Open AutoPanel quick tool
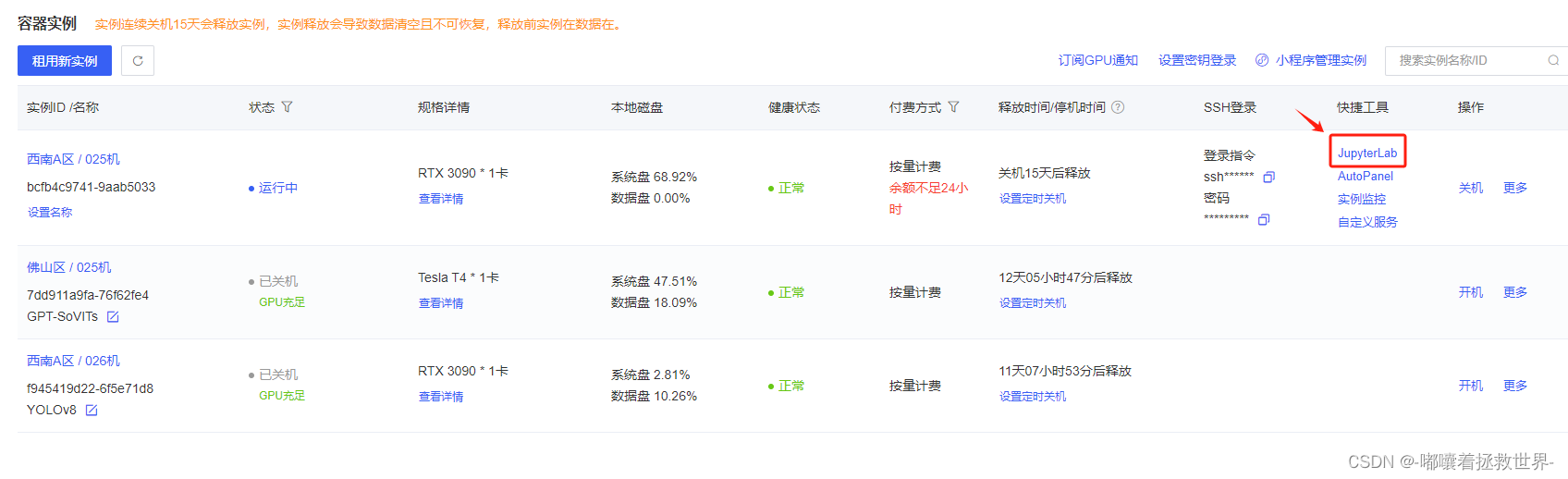The image size is (1568, 479). 1366,177
